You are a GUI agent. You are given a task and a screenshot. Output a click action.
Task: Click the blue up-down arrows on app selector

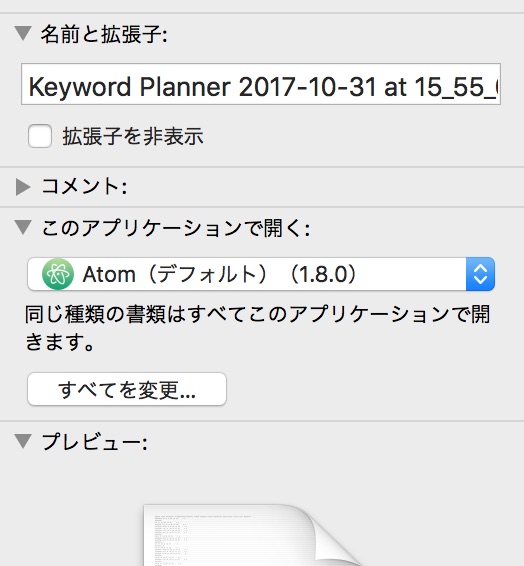(480, 274)
